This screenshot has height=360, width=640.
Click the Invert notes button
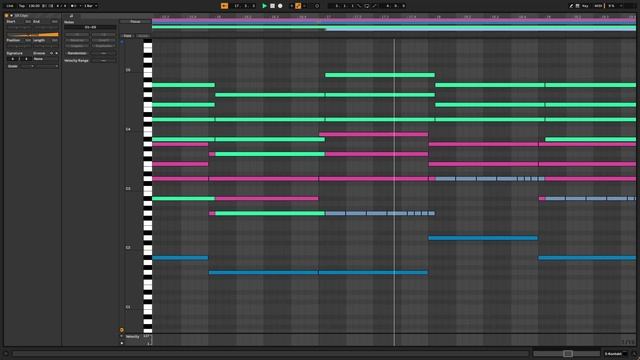104,40
